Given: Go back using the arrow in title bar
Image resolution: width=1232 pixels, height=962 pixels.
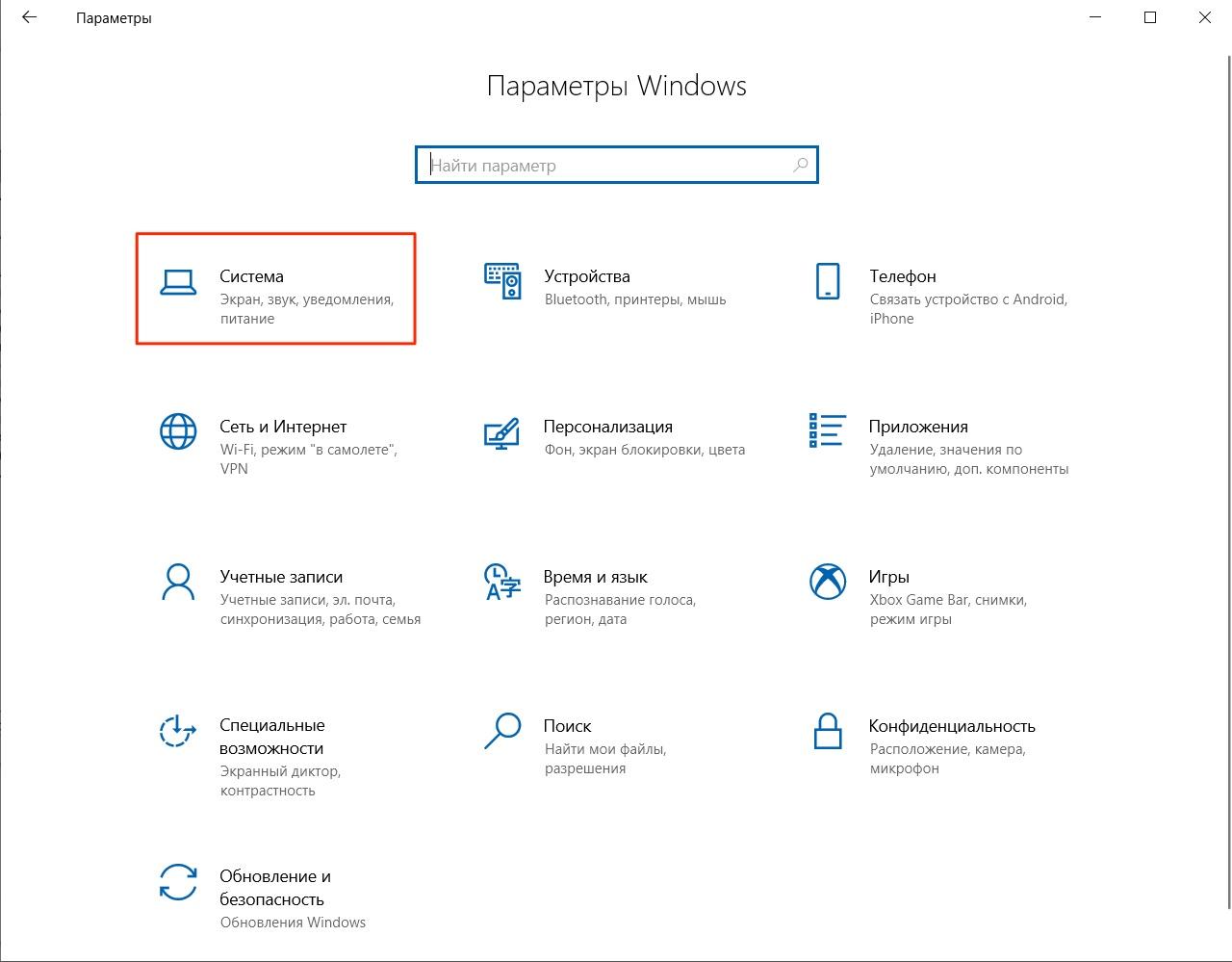Looking at the screenshot, I should click(29, 17).
